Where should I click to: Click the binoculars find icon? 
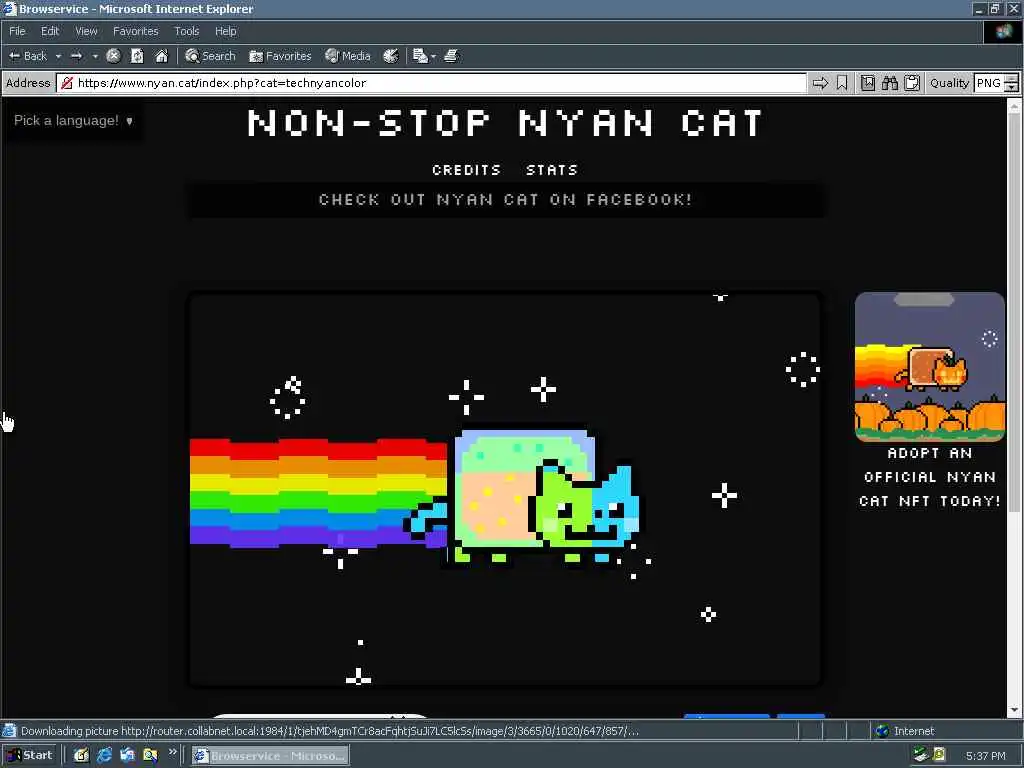point(889,83)
